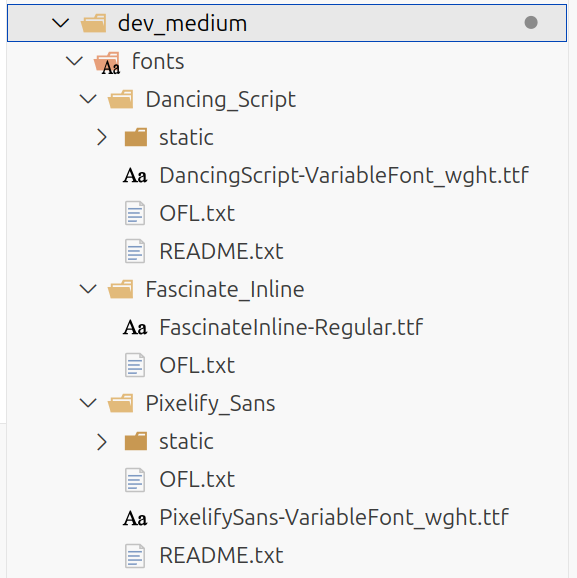Expand the static folder under Dancing_Script

click(102, 137)
